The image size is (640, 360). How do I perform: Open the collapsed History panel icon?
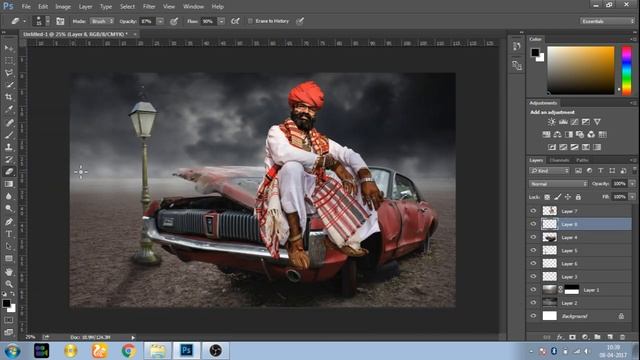pos(517,46)
